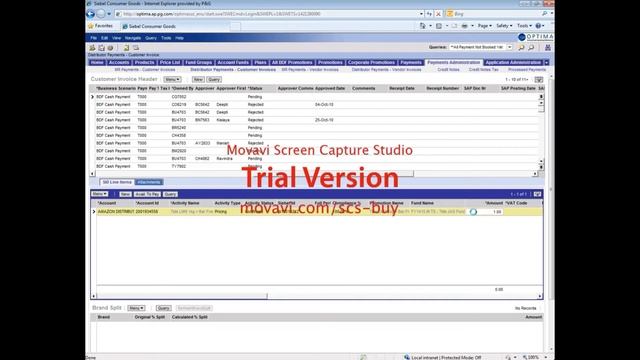Screen dimensions: 640x360
Task: Click Query in the Brand Split applet
Action: 163,308
